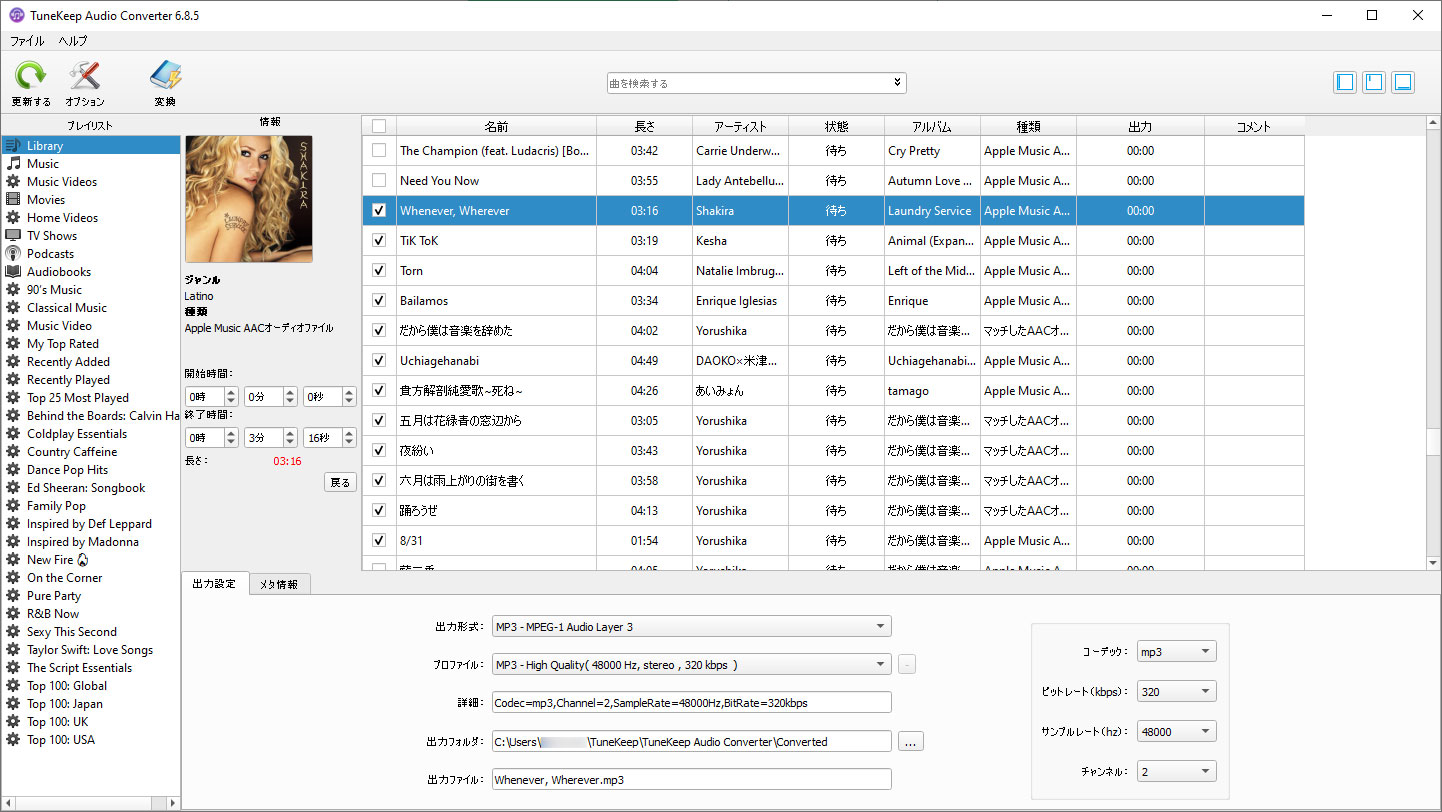Click the green refresh (更新する) toolbar icon
Image resolution: width=1442 pixels, height=812 pixels.
[31, 77]
